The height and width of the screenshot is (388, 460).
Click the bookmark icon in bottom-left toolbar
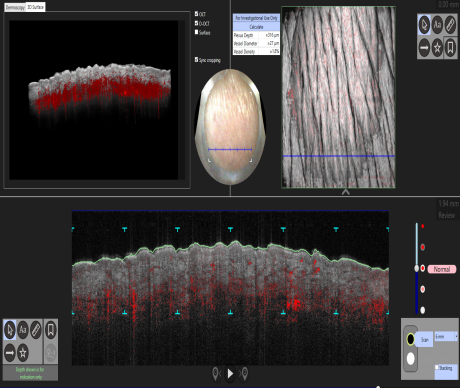click(x=51, y=330)
